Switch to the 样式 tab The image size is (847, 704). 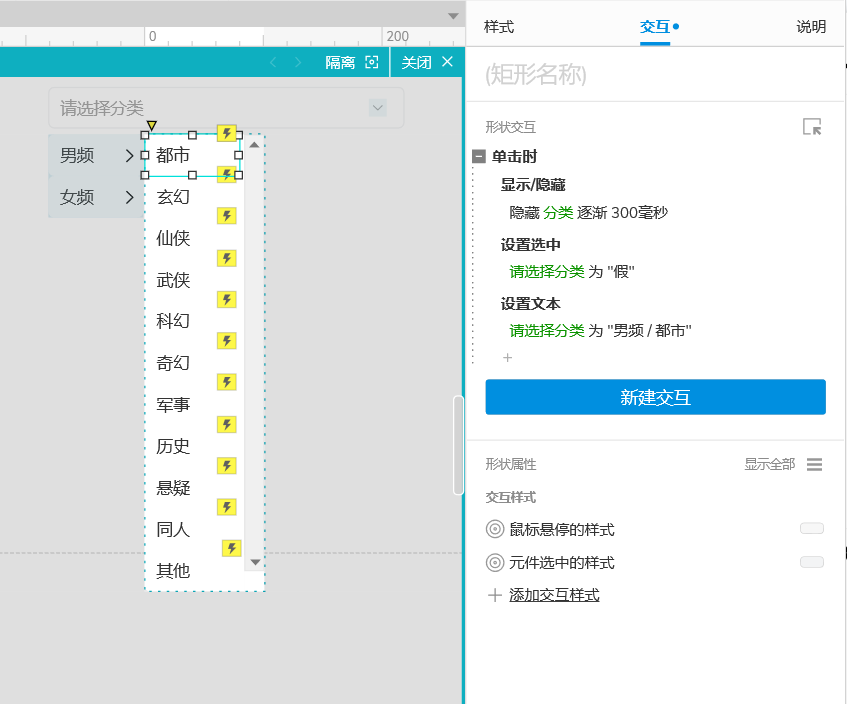point(499,26)
